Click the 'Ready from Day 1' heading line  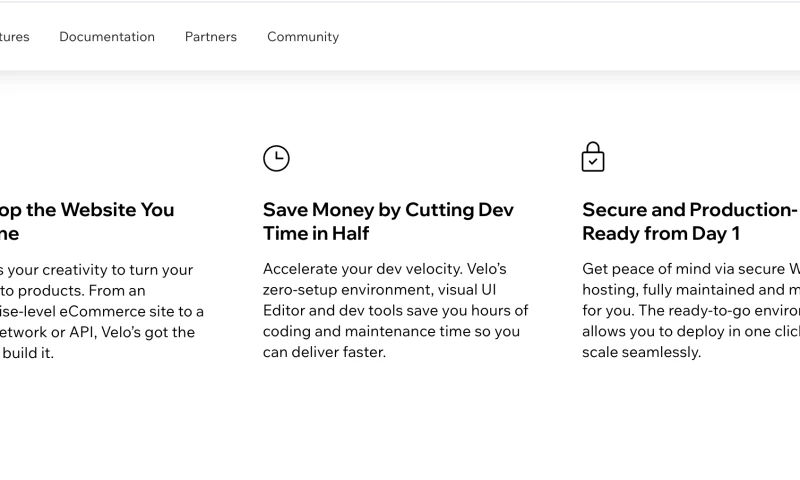(661, 234)
